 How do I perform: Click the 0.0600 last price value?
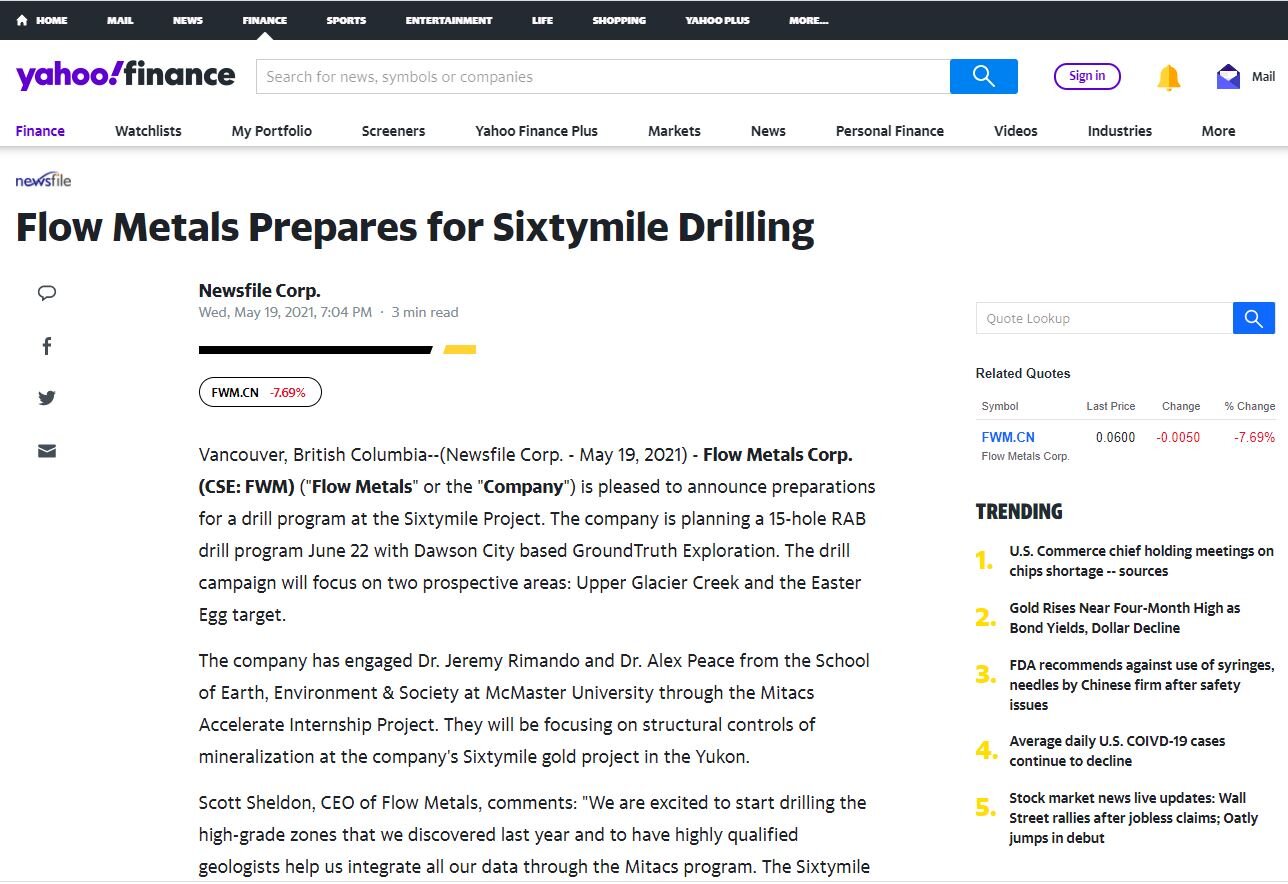click(x=1115, y=437)
